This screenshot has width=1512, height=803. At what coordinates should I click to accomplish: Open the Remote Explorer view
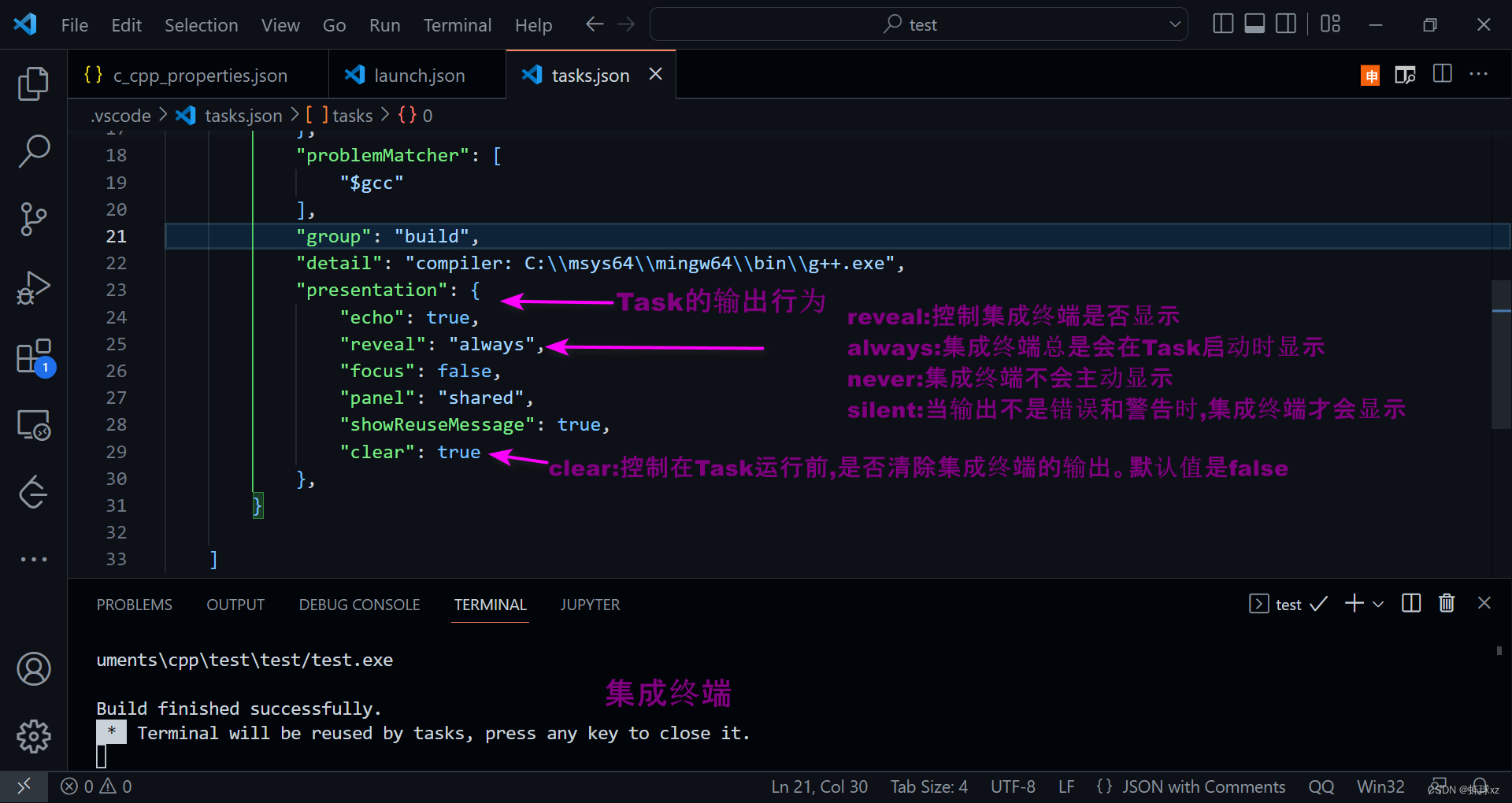(x=33, y=425)
